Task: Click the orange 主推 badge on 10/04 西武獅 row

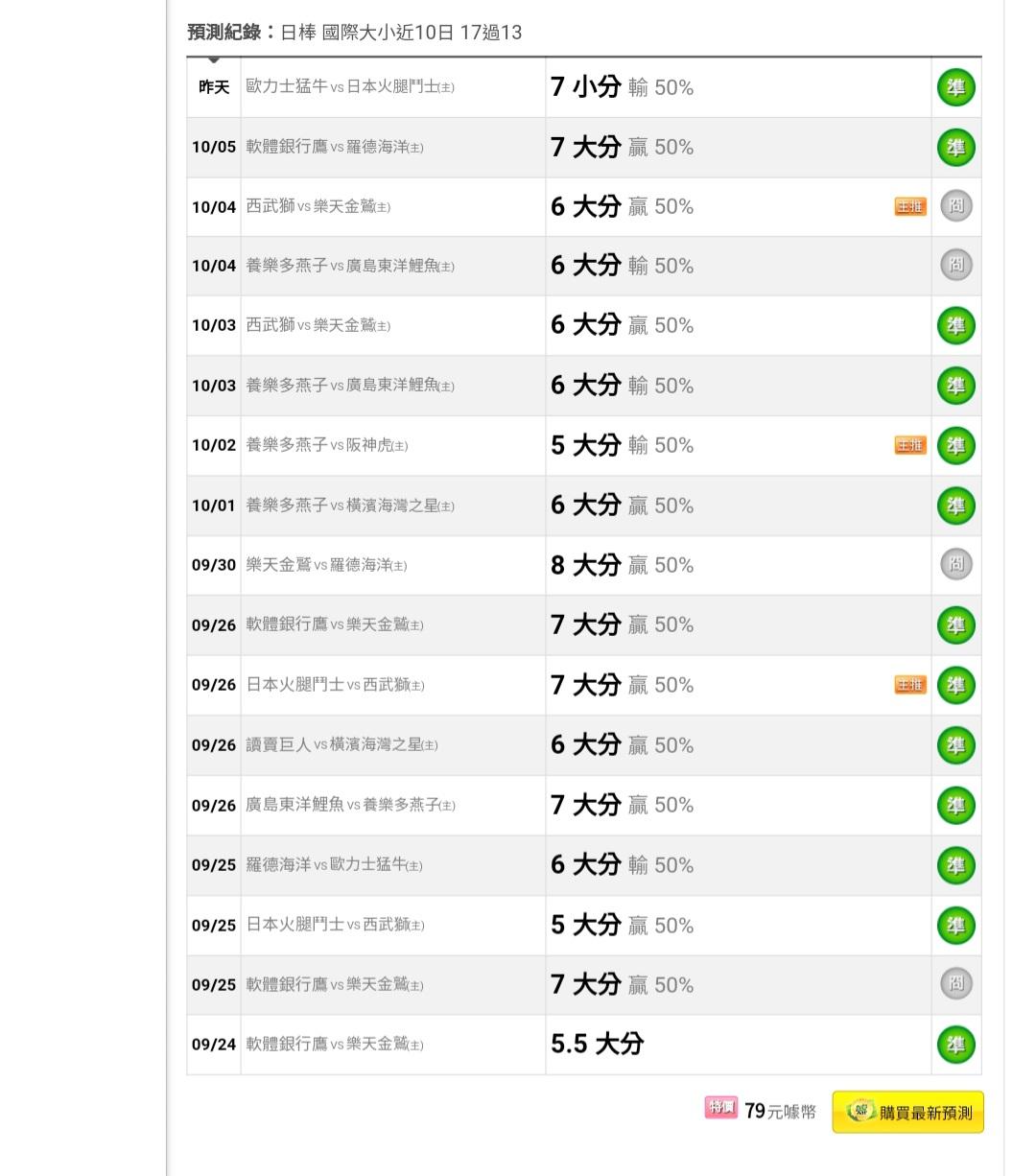Action: (x=909, y=206)
